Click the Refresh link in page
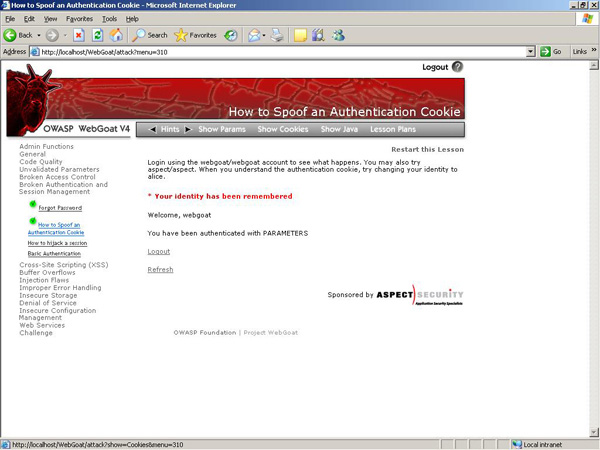This screenshot has width=600, height=450. tap(160, 270)
